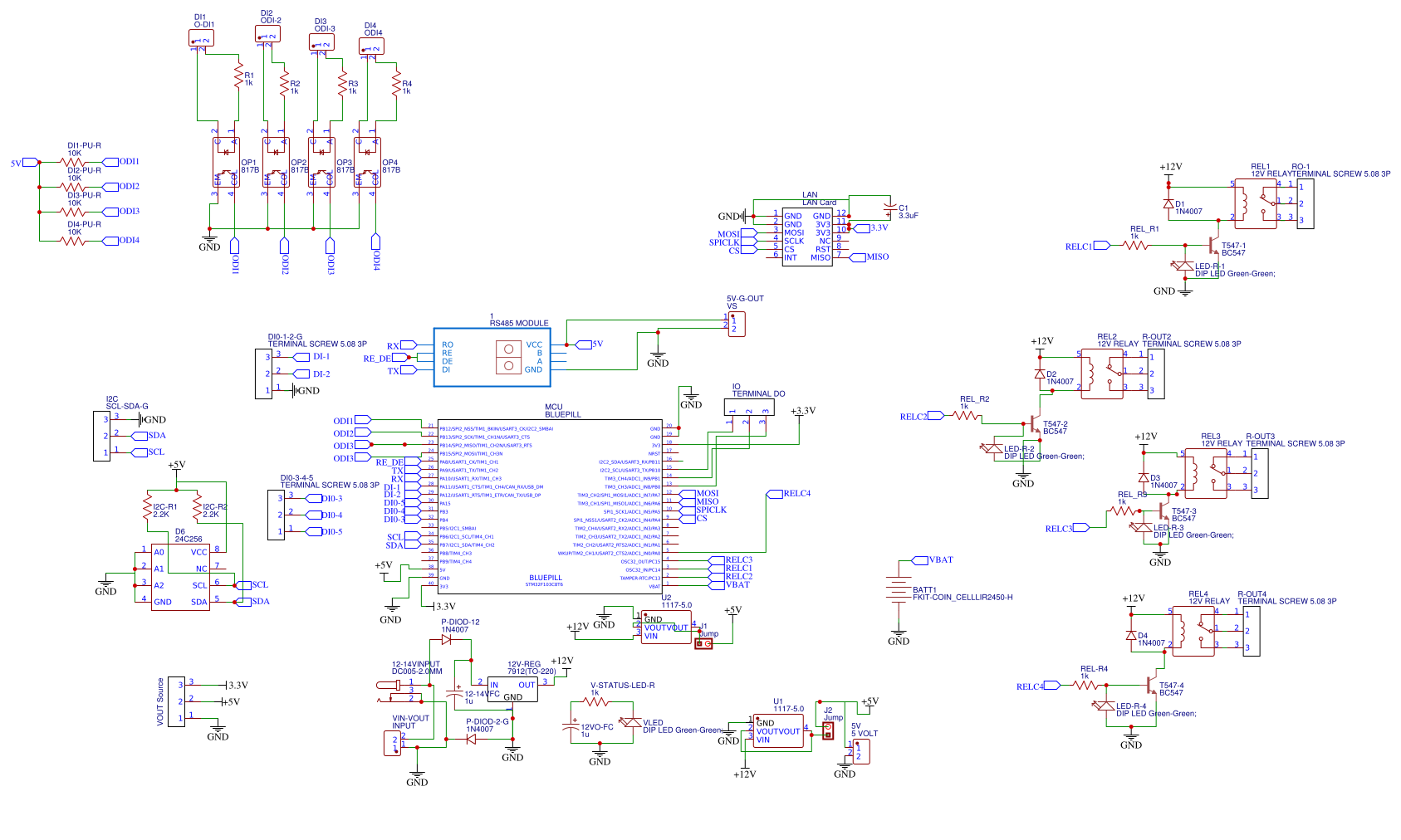Select diode D2 1N4007
Image resolution: width=1401 pixels, height=840 pixels.
(1040, 374)
